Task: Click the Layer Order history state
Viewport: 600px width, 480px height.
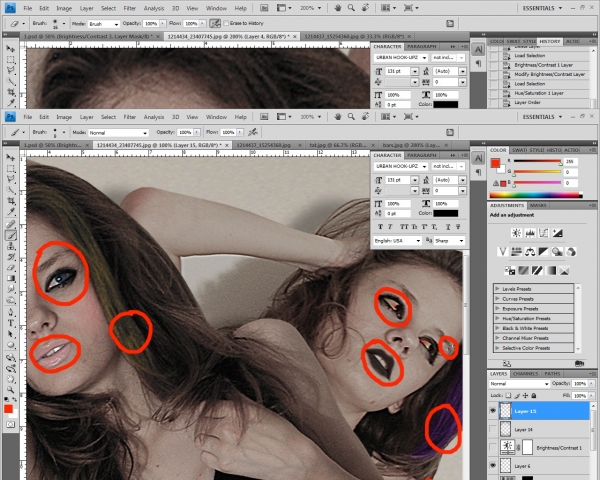Action: point(527,103)
